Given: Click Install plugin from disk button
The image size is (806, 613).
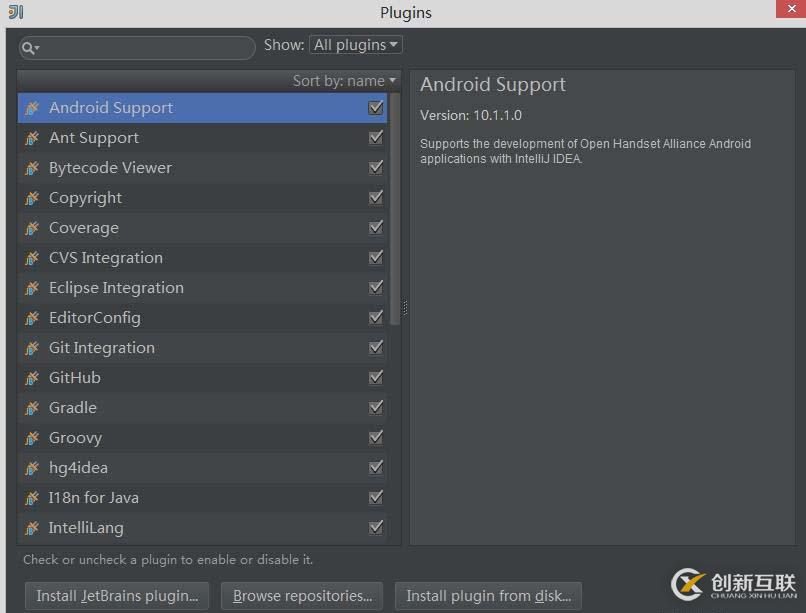Looking at the screenshot, I should tap(488, 596).
